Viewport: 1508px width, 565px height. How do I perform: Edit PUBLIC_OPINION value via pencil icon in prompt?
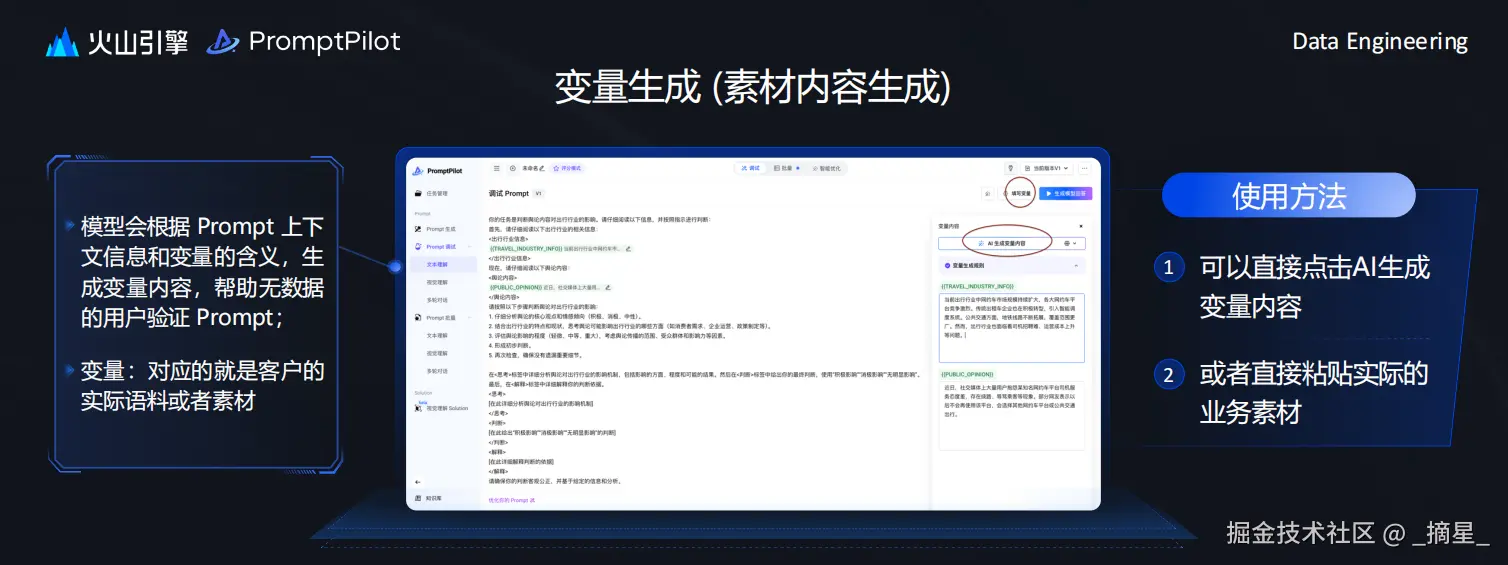(608, 287)
